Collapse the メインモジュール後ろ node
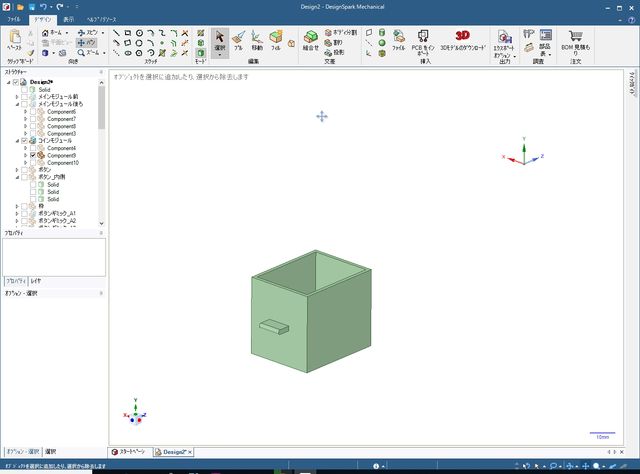Viewport: 640px width, 474px height. (x=17, y=104)
